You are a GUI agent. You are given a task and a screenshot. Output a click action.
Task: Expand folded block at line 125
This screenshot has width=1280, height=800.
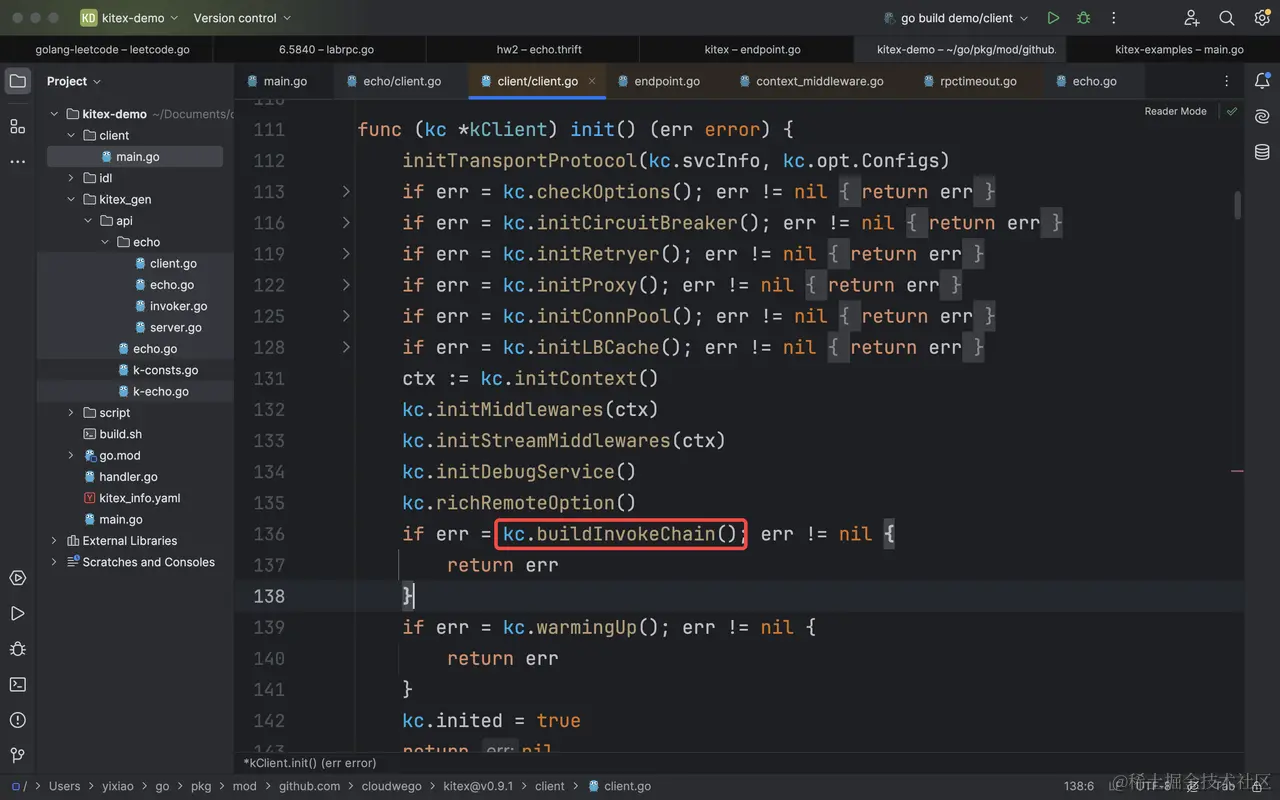(346, 316)
